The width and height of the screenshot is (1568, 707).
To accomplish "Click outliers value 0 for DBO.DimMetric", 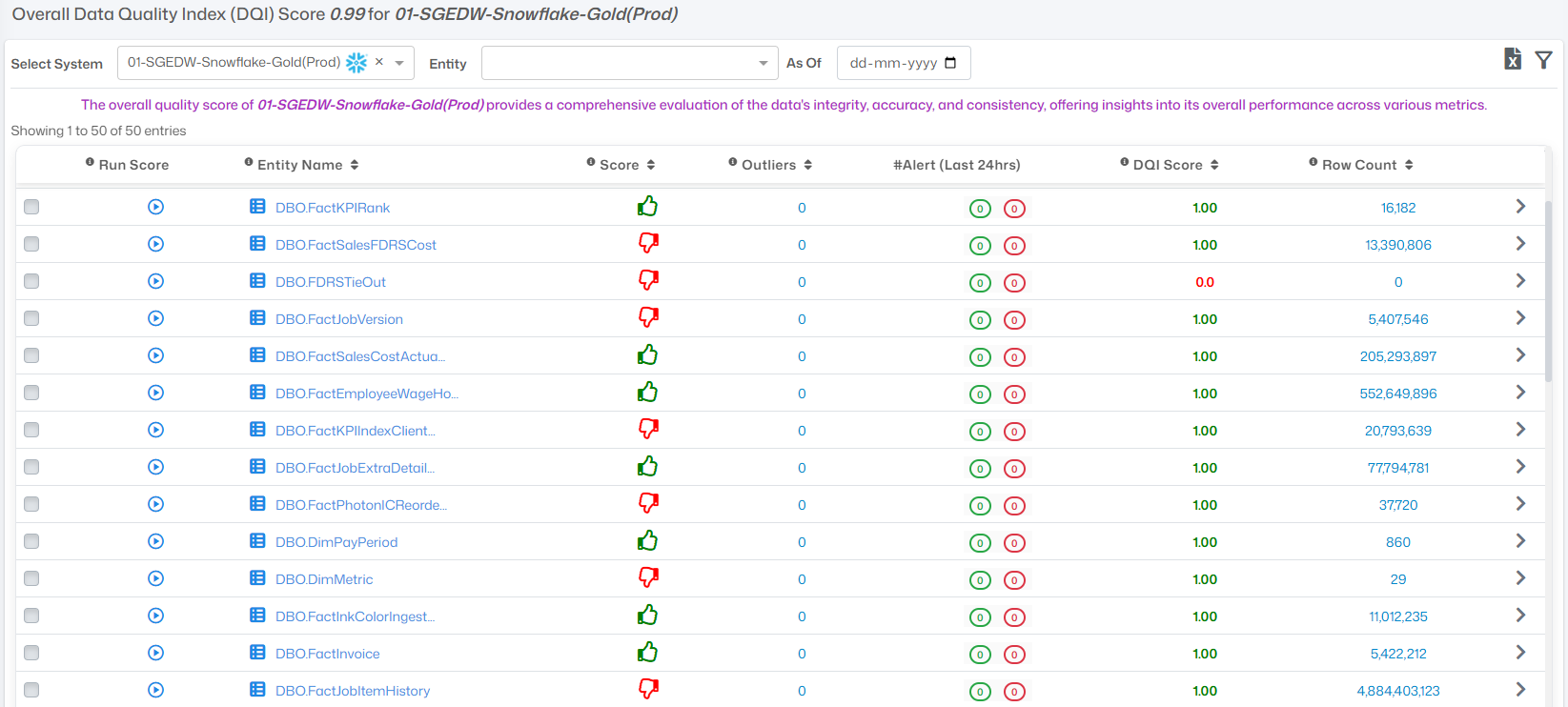I will click(x=802, y=579).
